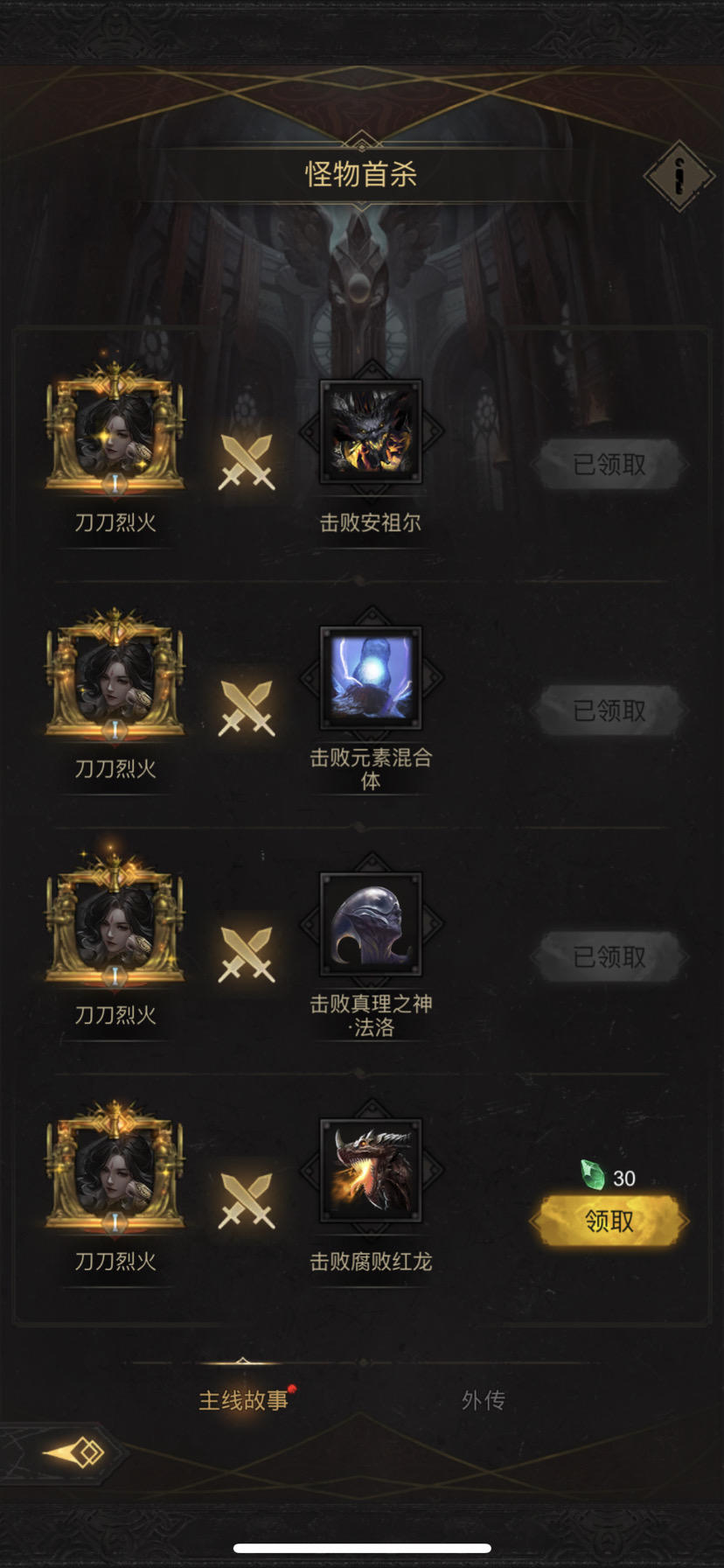Tap 已领取 button for 安祖尔

point(609,465)
